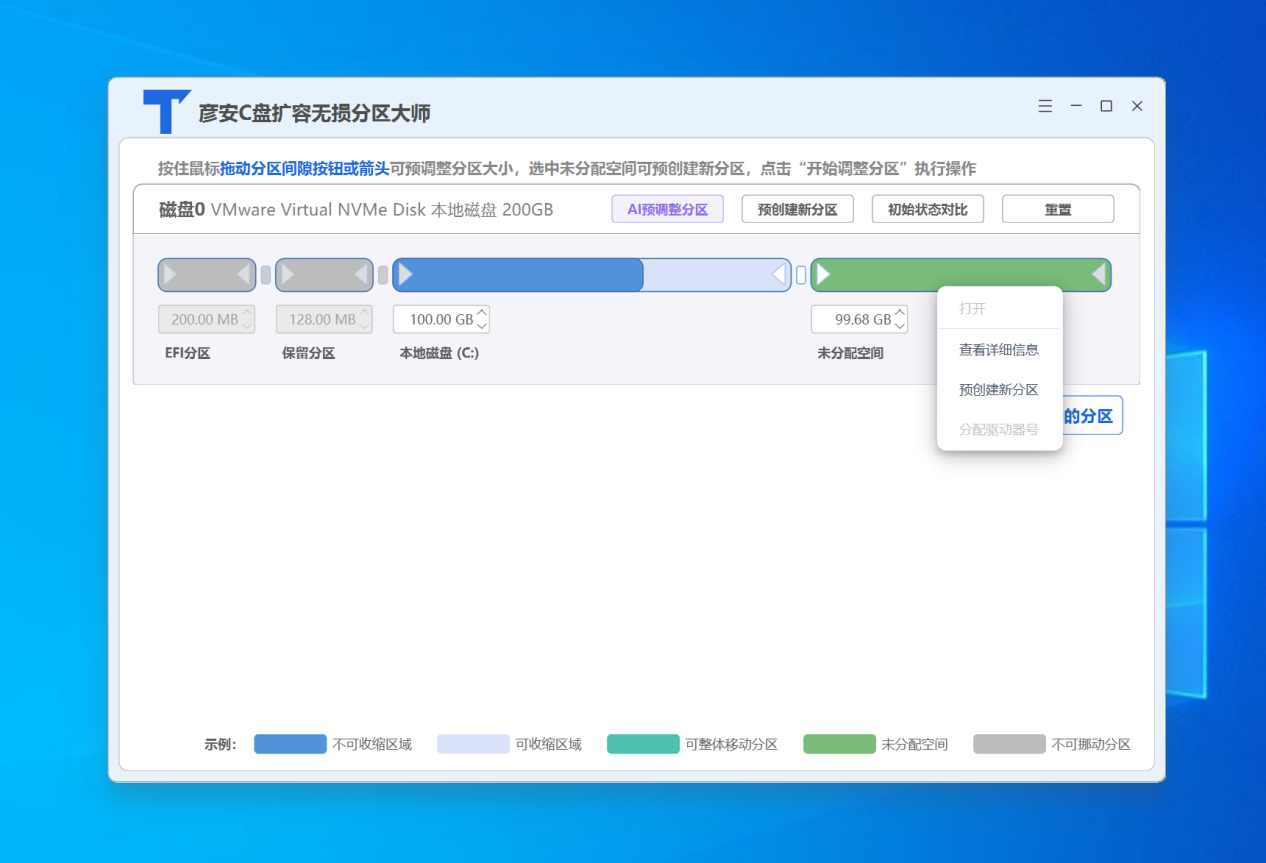Click the gray 不可挪动分区 legend swatch
Viewport: 1266px width, 863px height.
tap(1010, 744)
